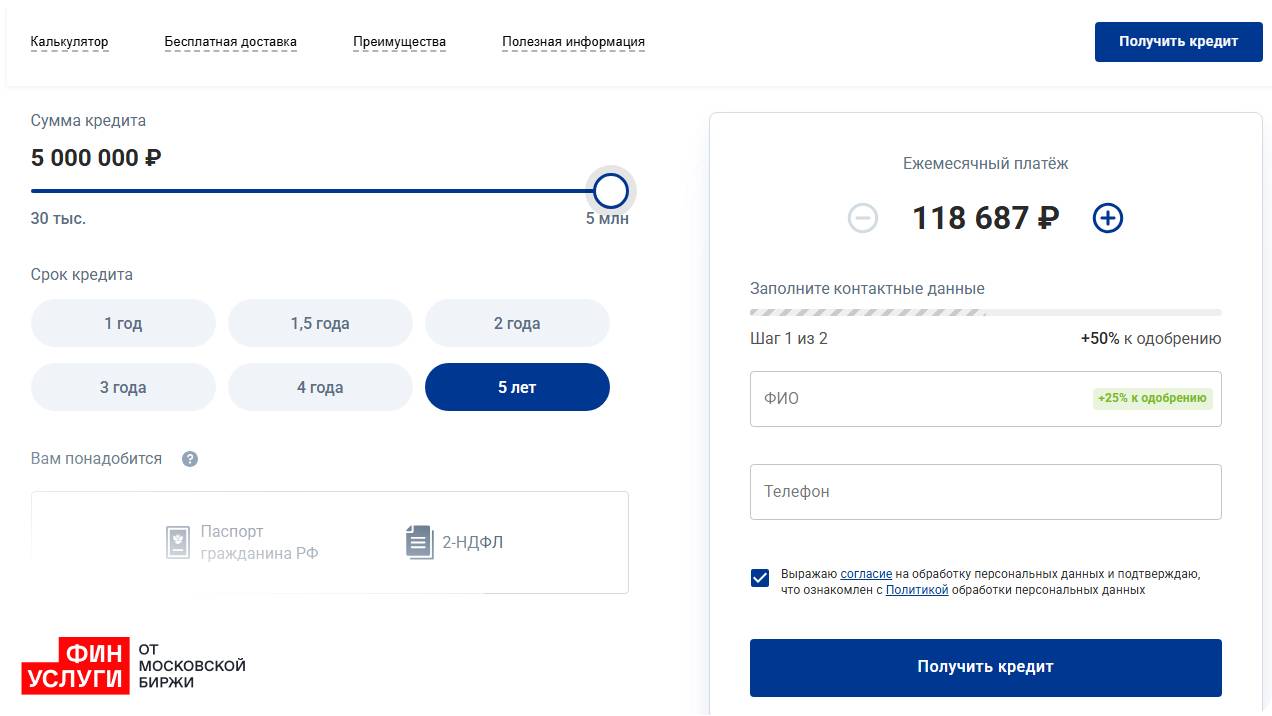Screen dimensions: 1272x716
Task: Select the 5 лет loan term
Action: tap(517, 387)
